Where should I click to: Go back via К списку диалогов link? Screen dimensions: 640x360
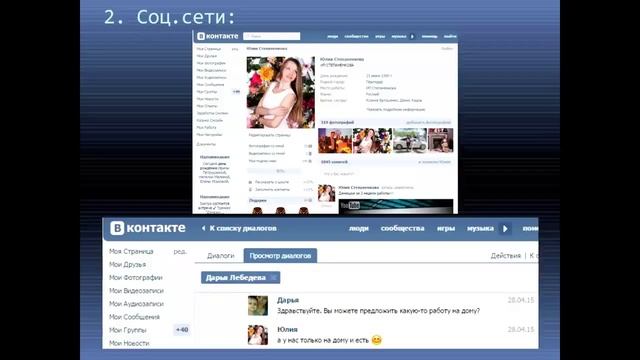pyautogui.click(x=240, y=228)
